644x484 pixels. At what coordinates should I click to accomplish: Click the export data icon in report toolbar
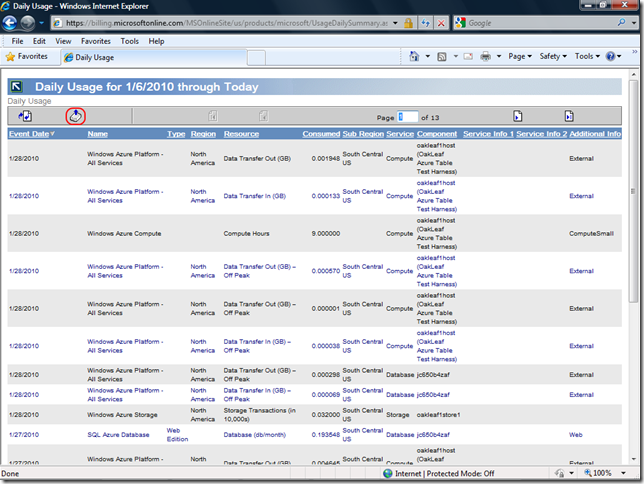(76, 116)
